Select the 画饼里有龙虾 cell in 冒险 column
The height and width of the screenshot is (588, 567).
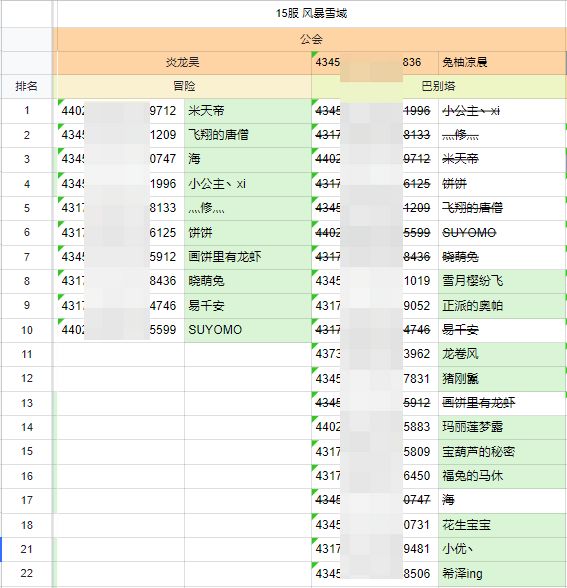pyautogui.click(x=248, y=257)
